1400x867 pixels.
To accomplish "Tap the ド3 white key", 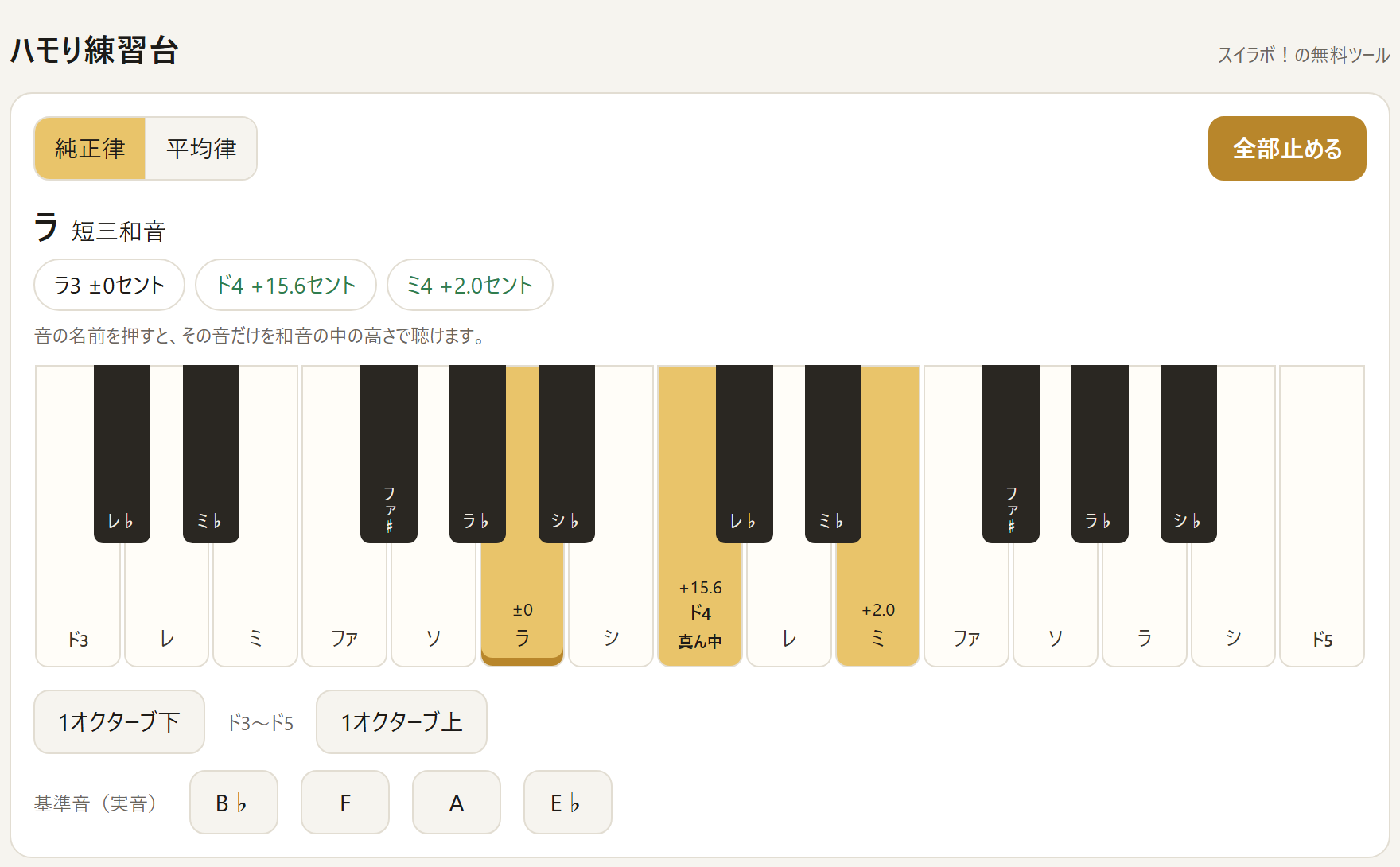I will [78, 605].
